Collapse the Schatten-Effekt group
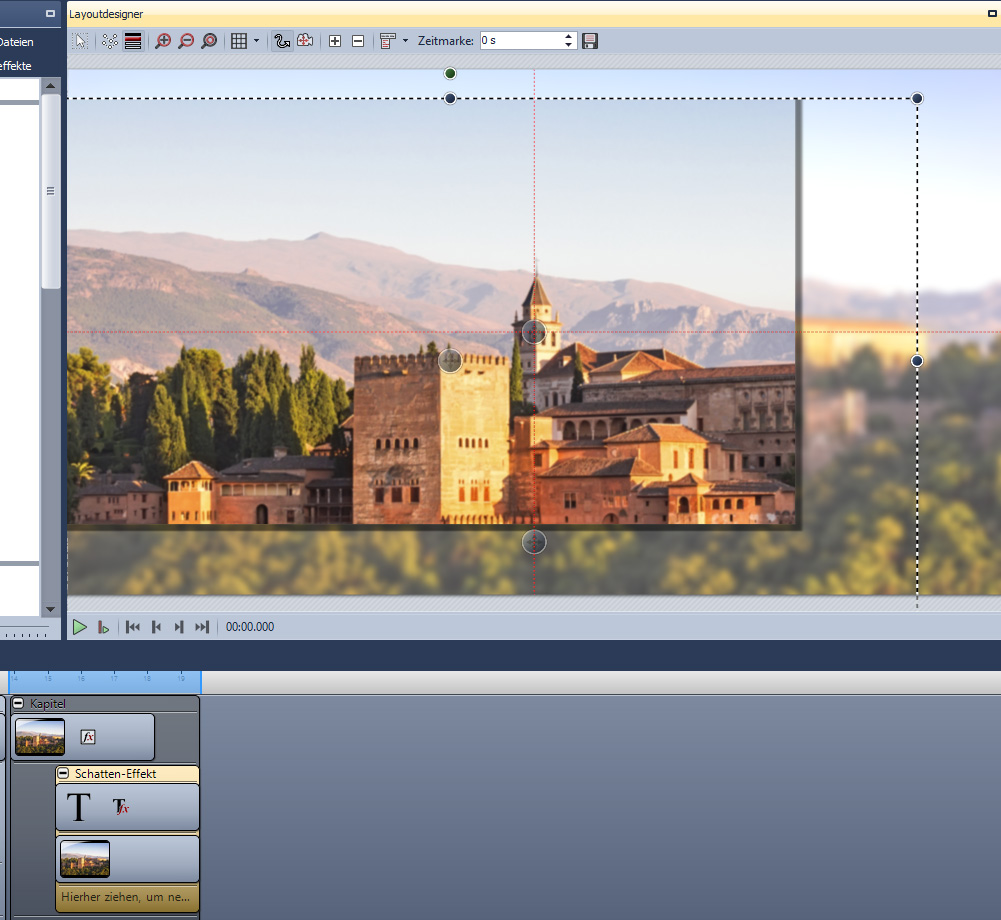This screenshot has height=920, width=1001. [64, 774]
